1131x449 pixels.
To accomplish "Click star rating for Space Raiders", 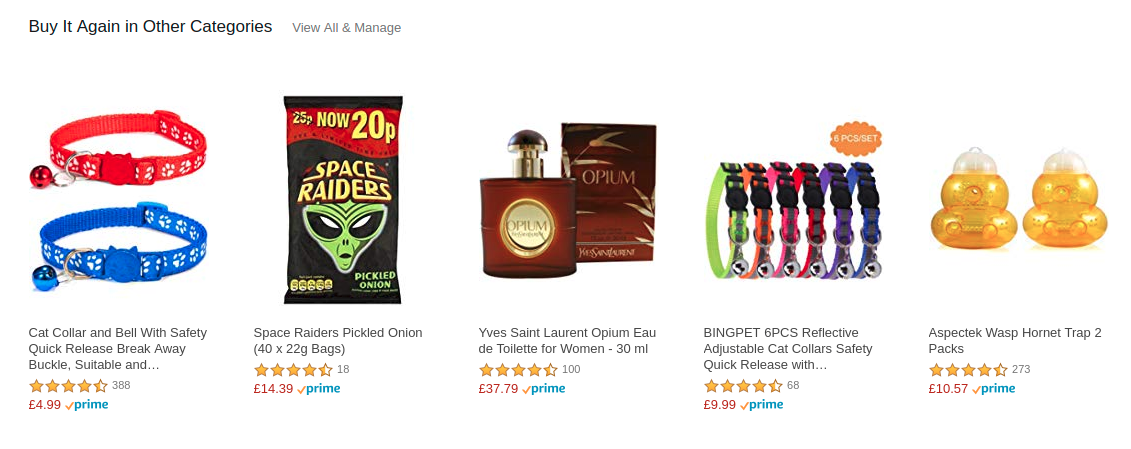I will pos(294,370).
